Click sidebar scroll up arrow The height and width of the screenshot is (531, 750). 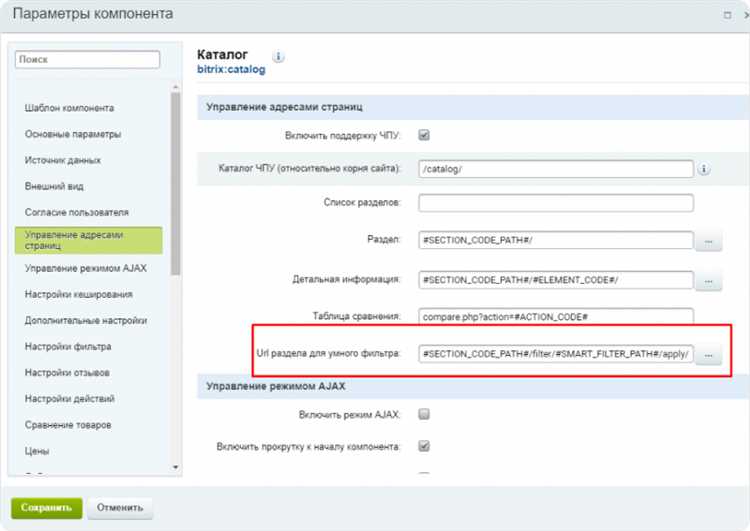176,87
